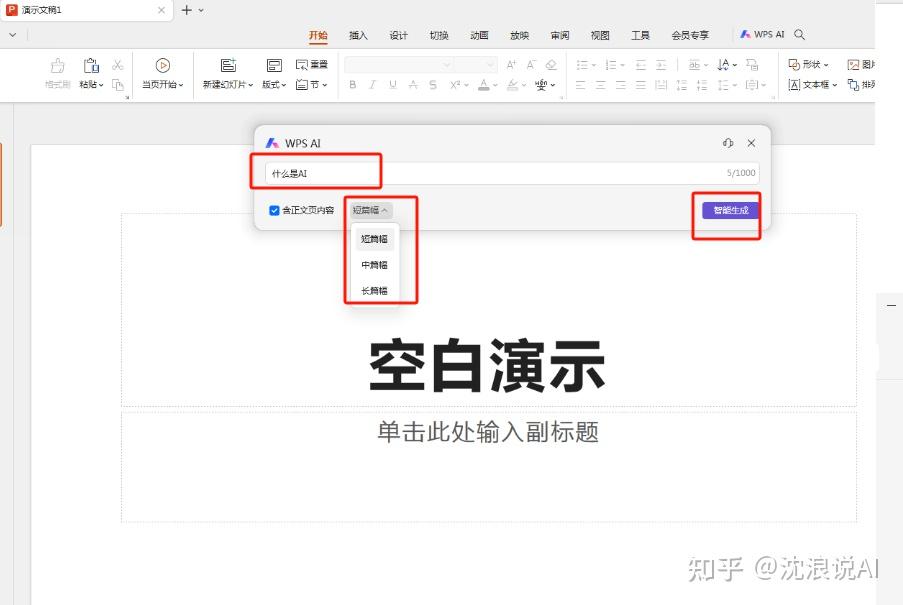
Task: Open the new tab dropdown arrow beside plus
Action: pos(201,10)
